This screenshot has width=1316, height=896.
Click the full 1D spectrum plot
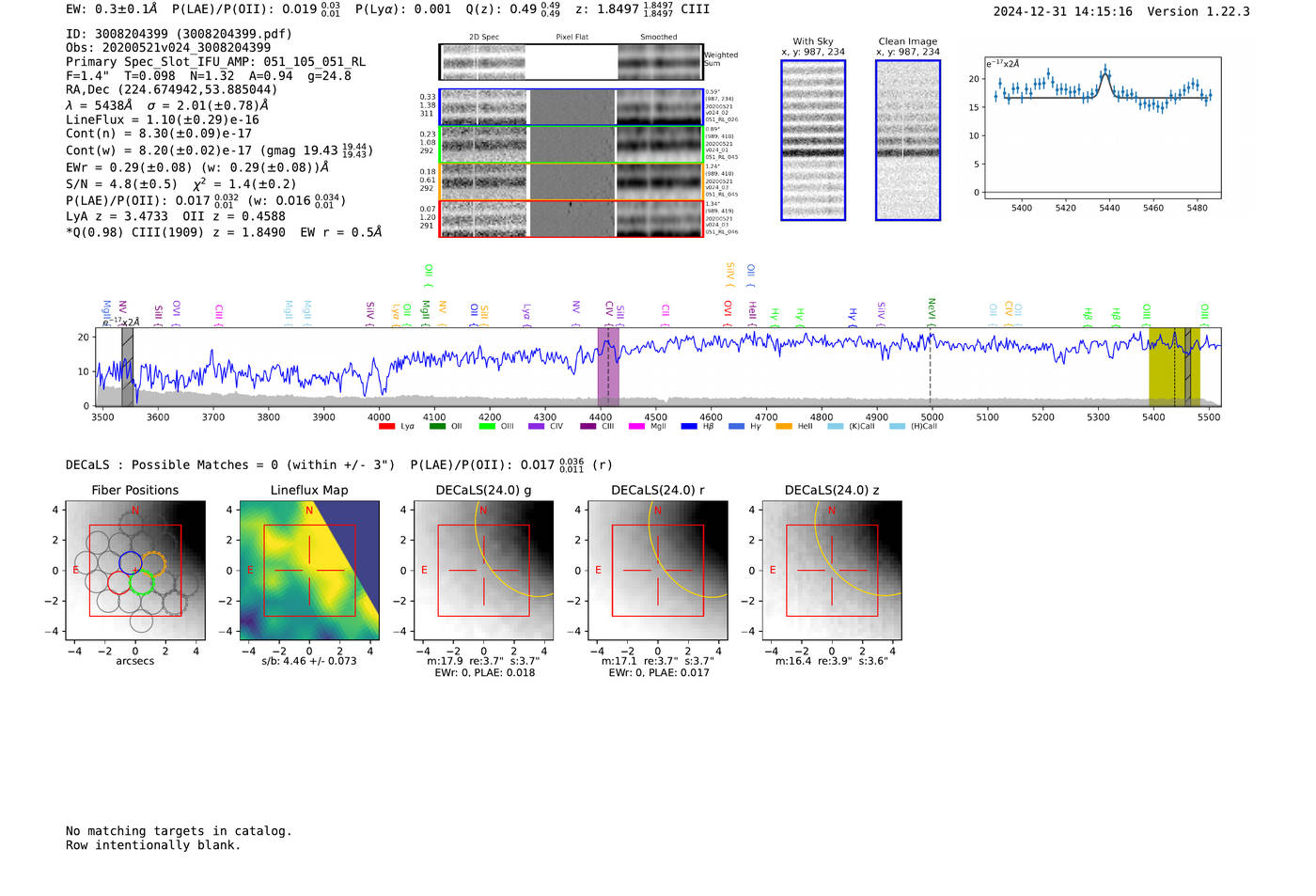point(658,367)
